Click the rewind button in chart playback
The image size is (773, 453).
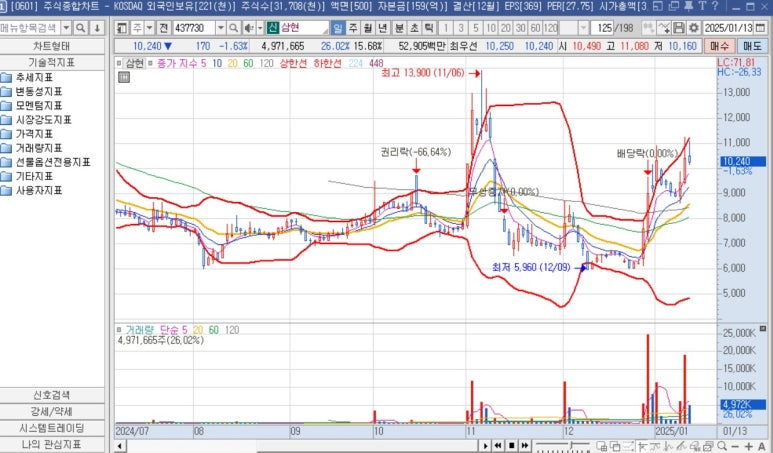pos(498,446)
